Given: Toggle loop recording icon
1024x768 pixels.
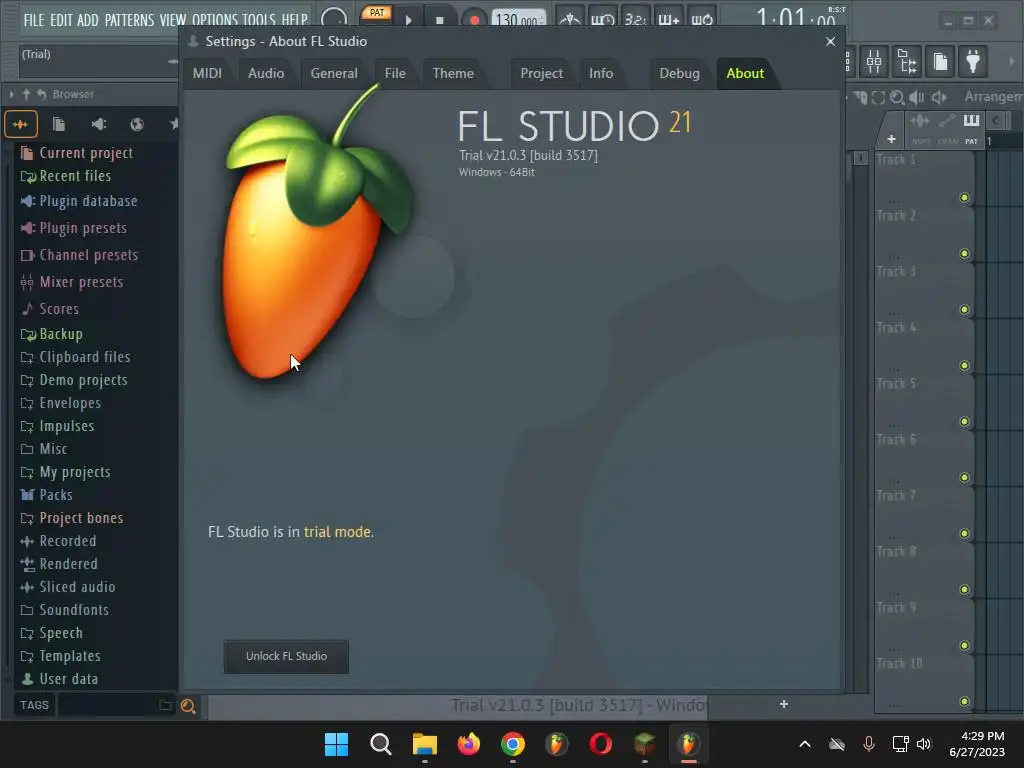Looking at the screenshot, I should click(x=702, y=20).
